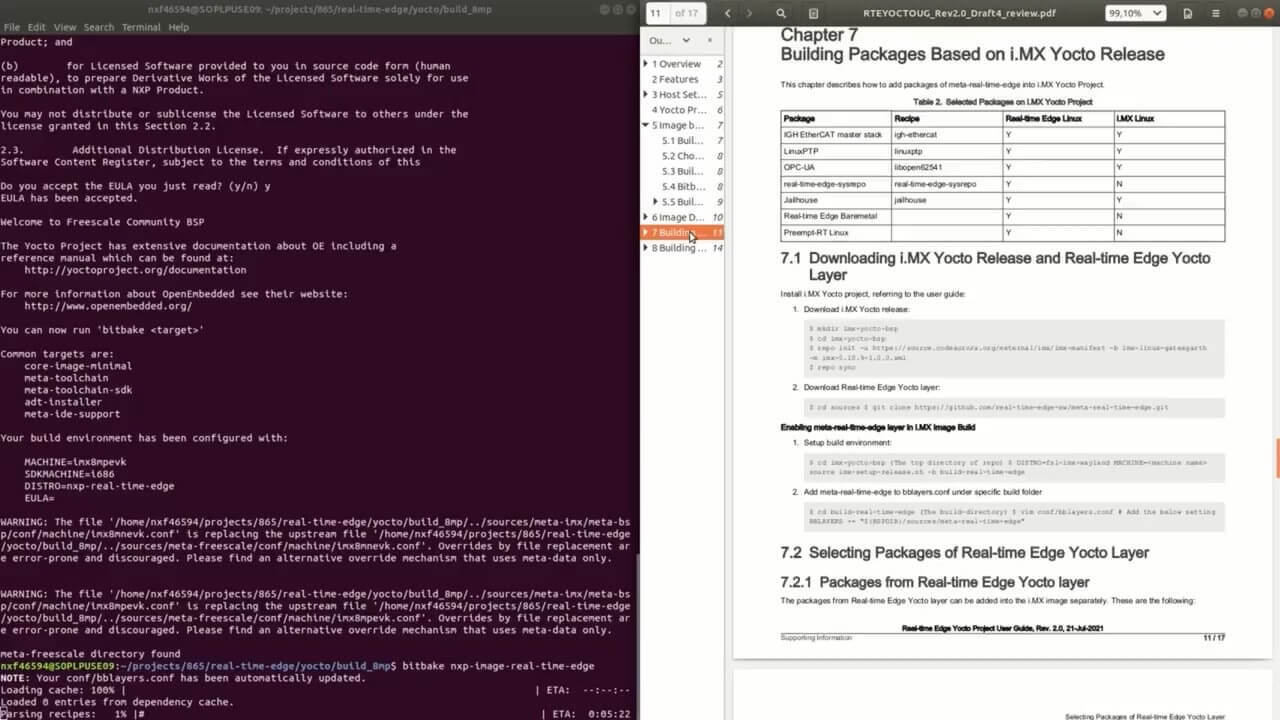This screenshot has width=1280, height=720.
Task: Expand the "5.5 Buil..." outline subsection
Action: point(655,202)
